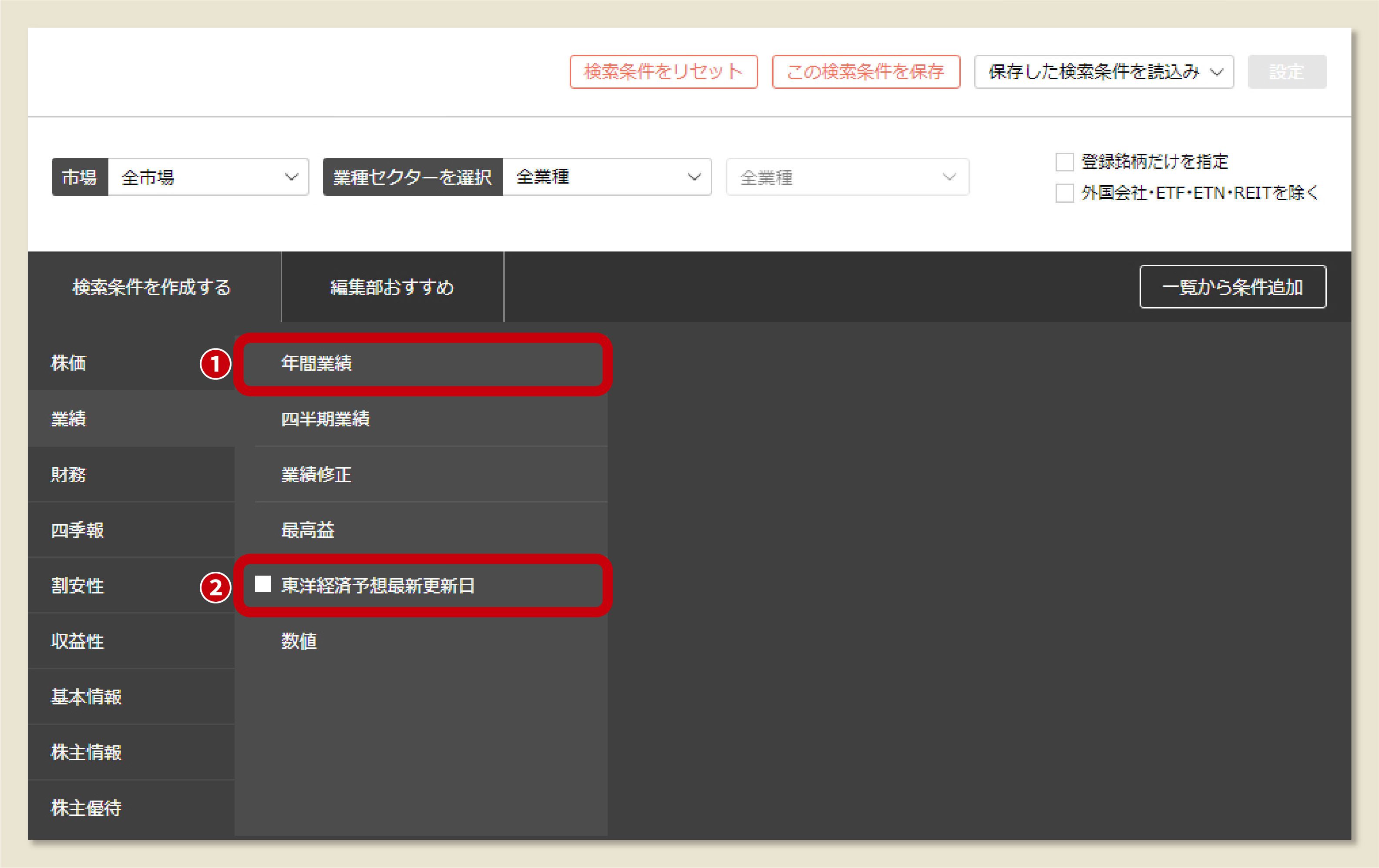
Task: Tick the 東洋経済予想最新更新日 checkbox
Action: point(263,584)
